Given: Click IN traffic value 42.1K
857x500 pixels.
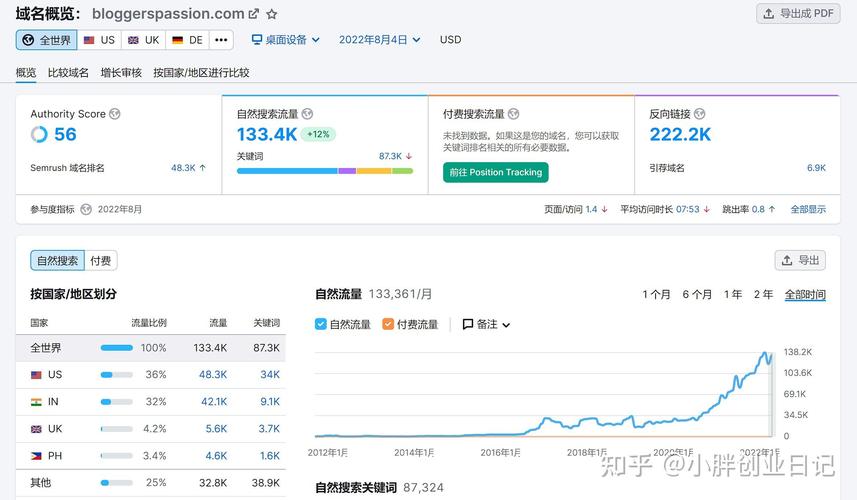Looking at the screenshot, I should click(x=214, y=402).
